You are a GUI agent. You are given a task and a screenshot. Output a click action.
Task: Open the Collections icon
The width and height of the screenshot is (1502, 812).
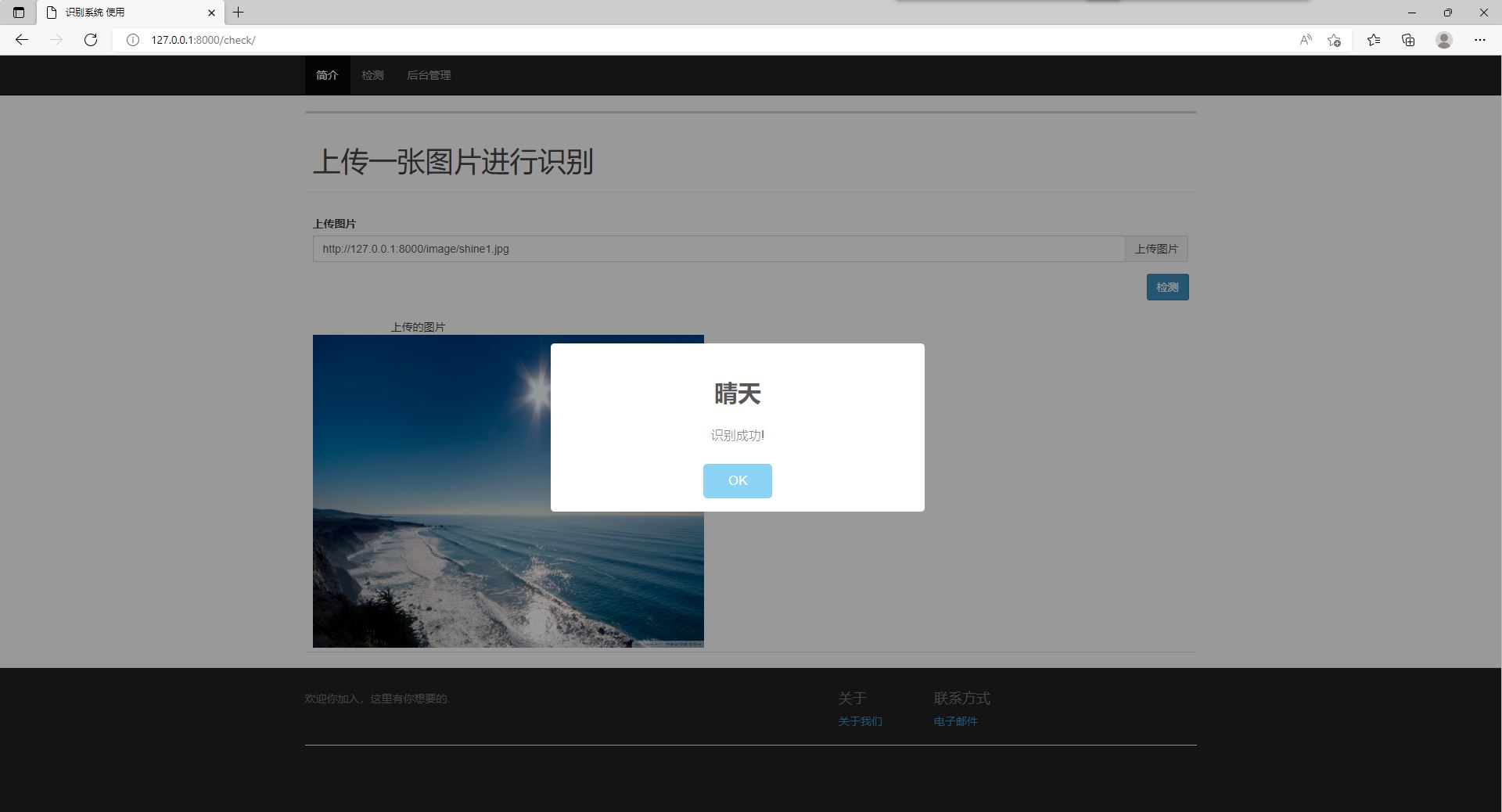(1408, 40)
